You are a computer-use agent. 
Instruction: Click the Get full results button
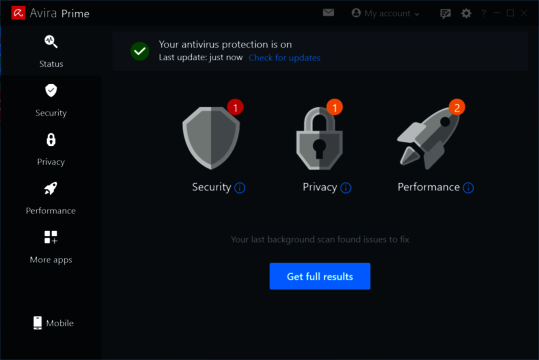(x=320, y=276)
